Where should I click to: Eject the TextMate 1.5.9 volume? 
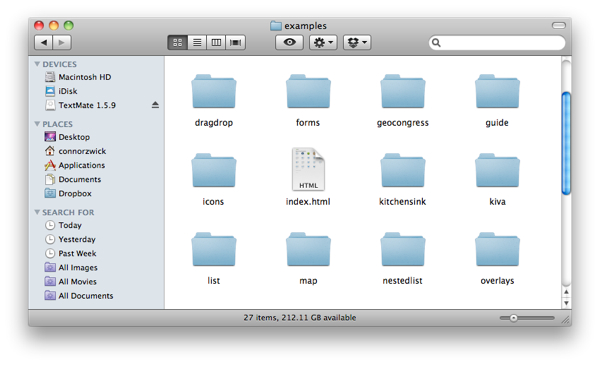(155, 105)
